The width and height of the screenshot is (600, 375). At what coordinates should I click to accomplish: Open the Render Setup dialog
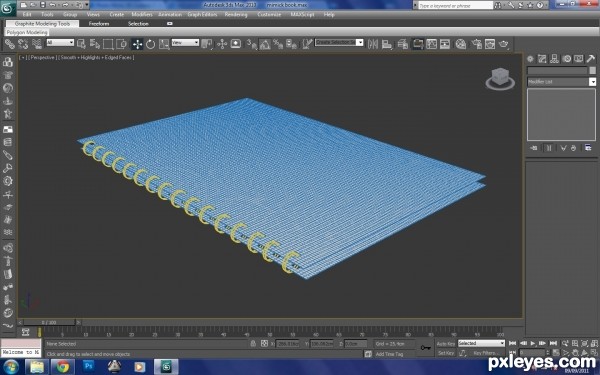point(476,44)
